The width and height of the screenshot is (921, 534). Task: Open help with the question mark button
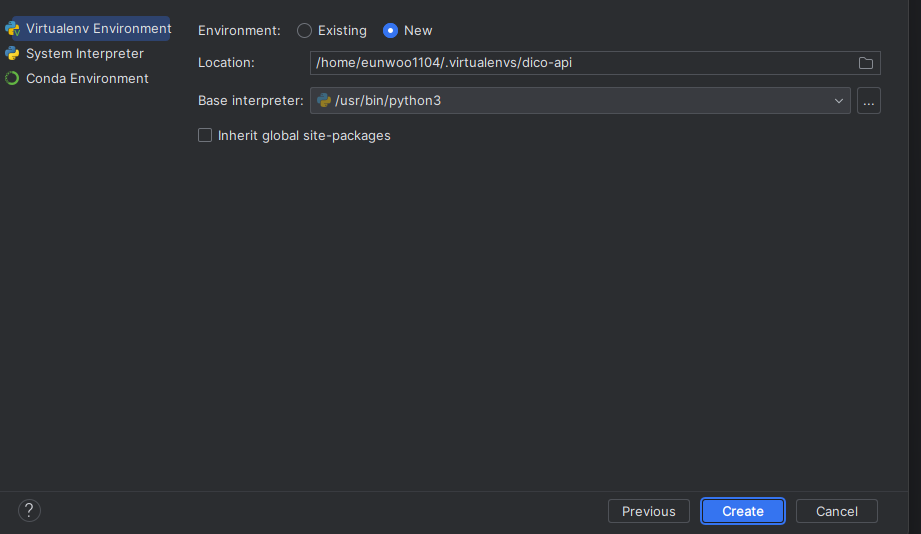coord(29,511)
